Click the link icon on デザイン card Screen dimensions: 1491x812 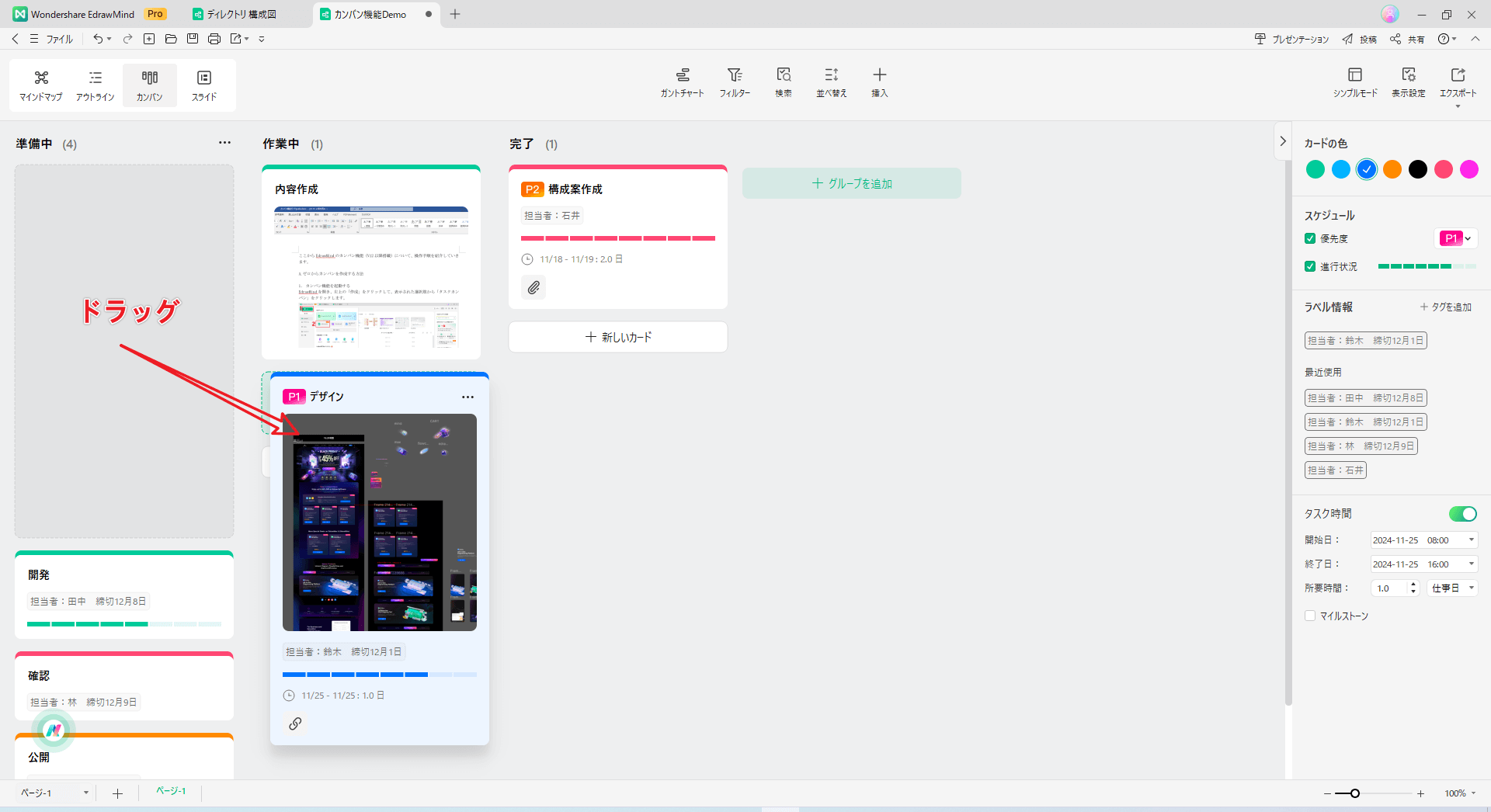point(295,724)
